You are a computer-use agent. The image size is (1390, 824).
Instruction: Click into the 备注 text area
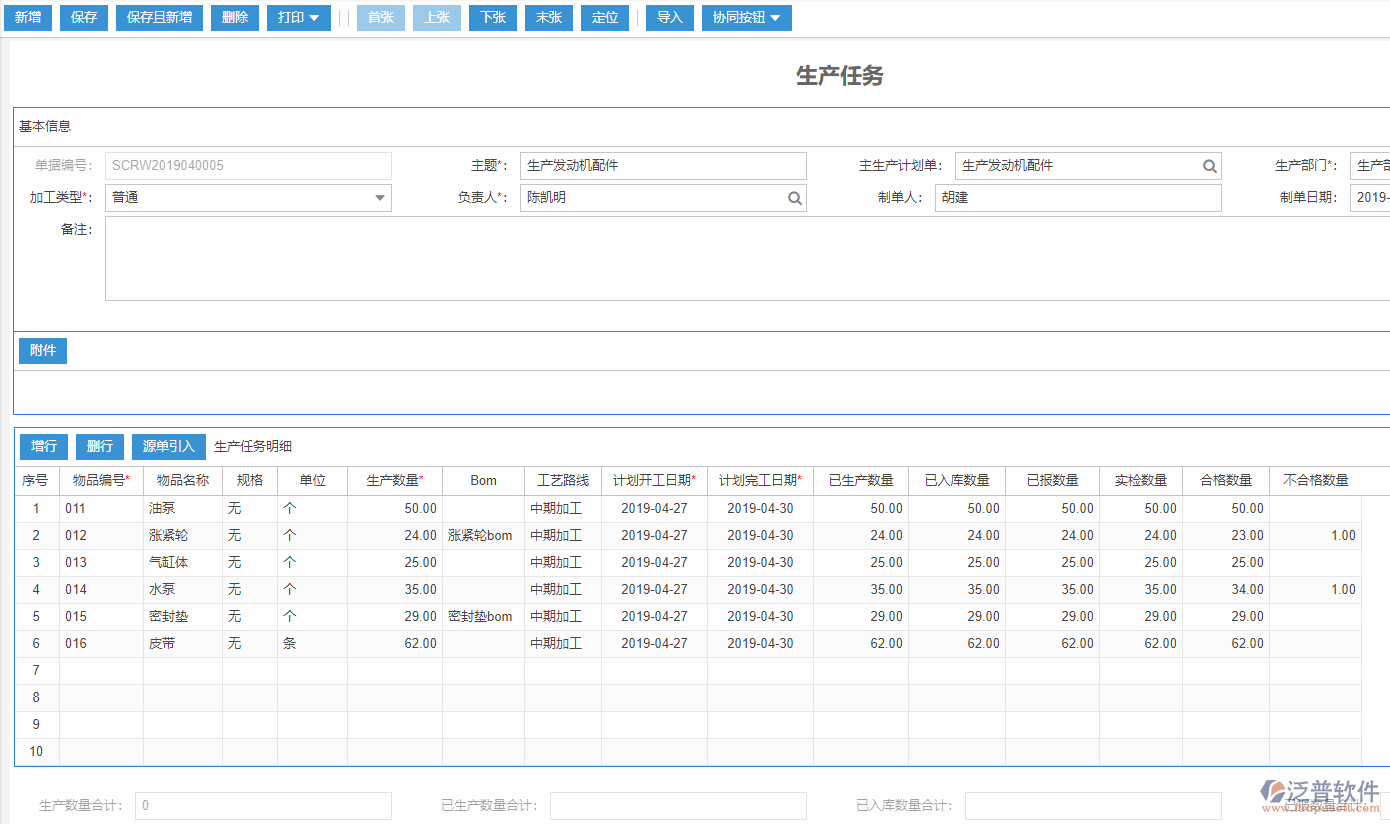pos(740,258)
